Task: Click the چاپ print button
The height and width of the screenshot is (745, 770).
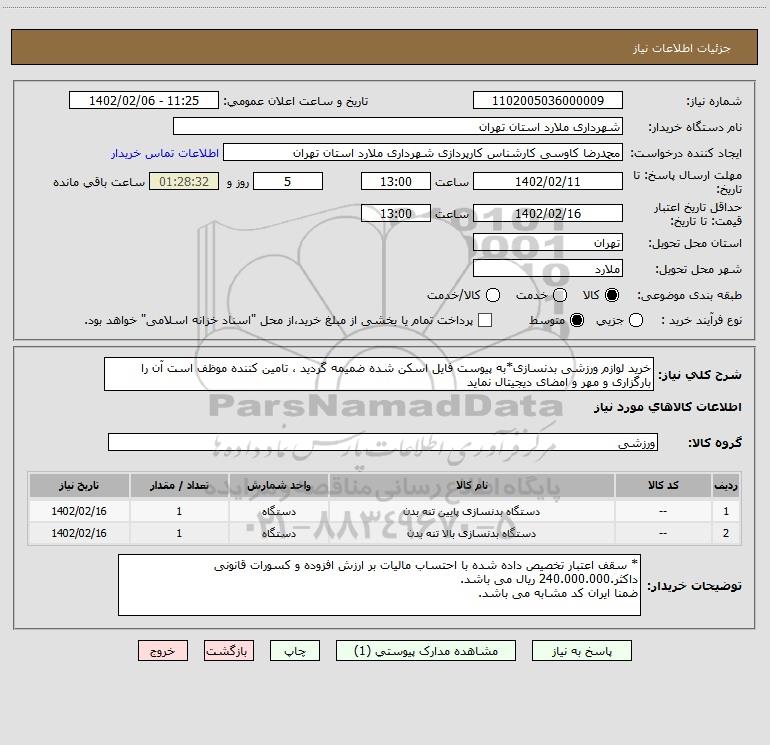Action: [295, 651]
